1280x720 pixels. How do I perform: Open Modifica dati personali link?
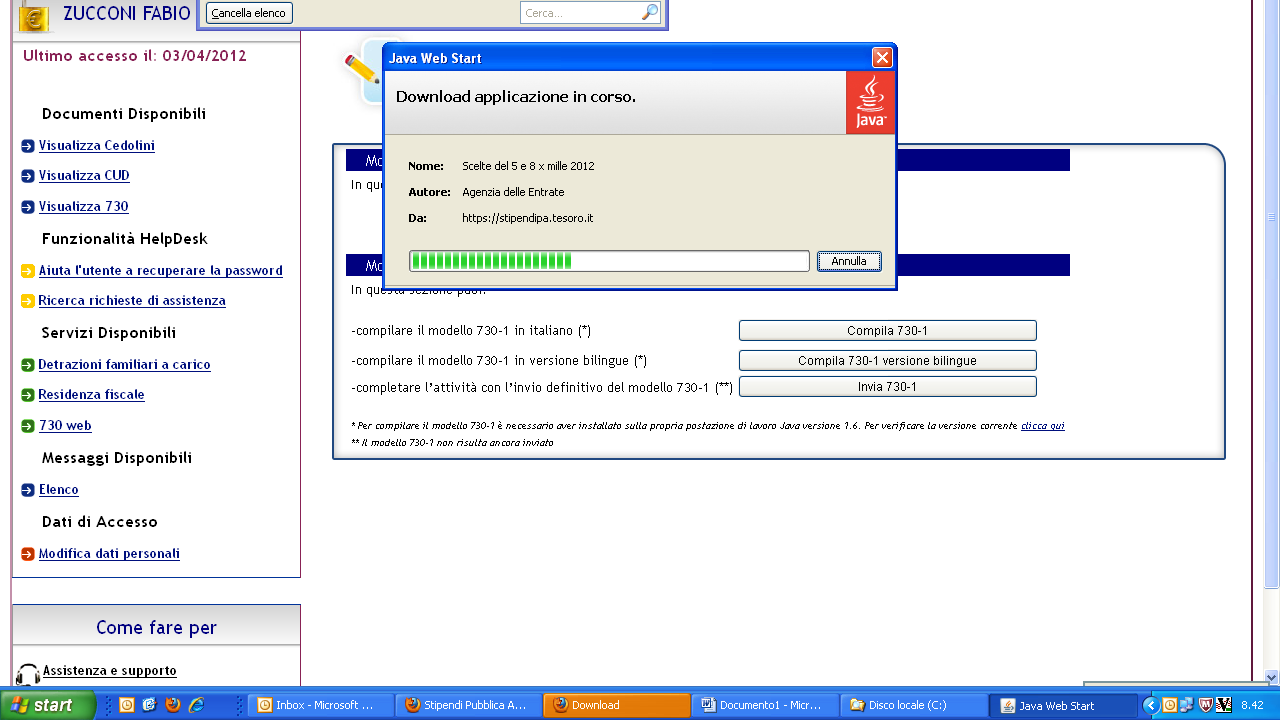(x=109, y=554)
